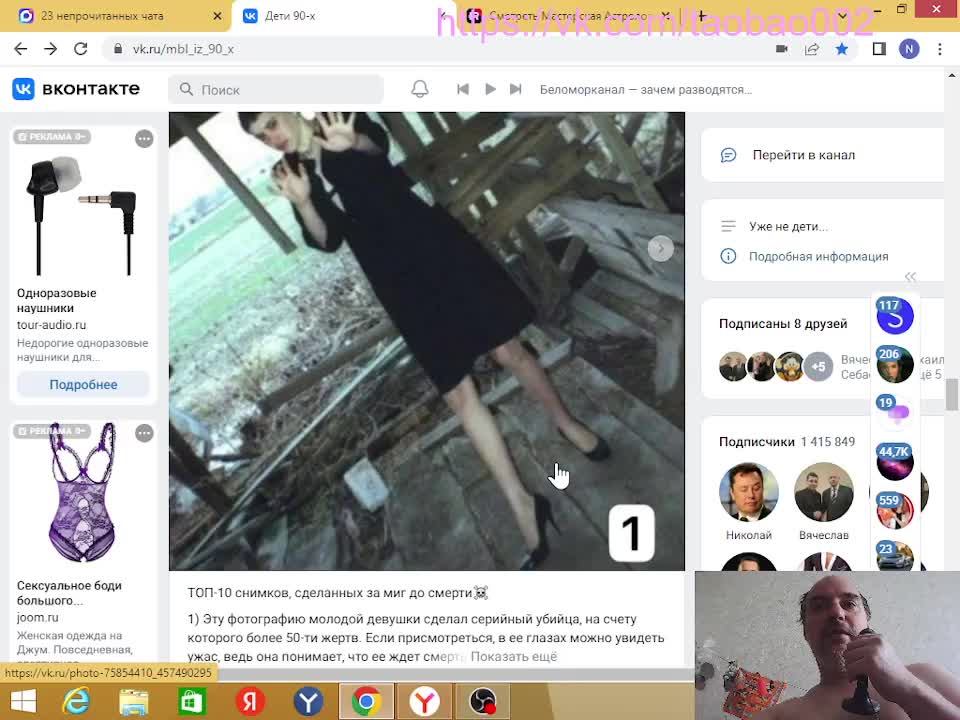Open chat bubble with 23 unread
The height and width of the screenshot is (720, 960).
tap(895, 556)
